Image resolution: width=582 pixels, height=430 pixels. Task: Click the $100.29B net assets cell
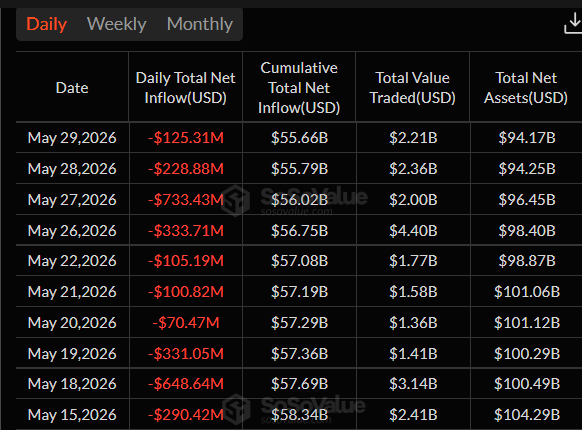pyautogui.click(x=527, y=354)
